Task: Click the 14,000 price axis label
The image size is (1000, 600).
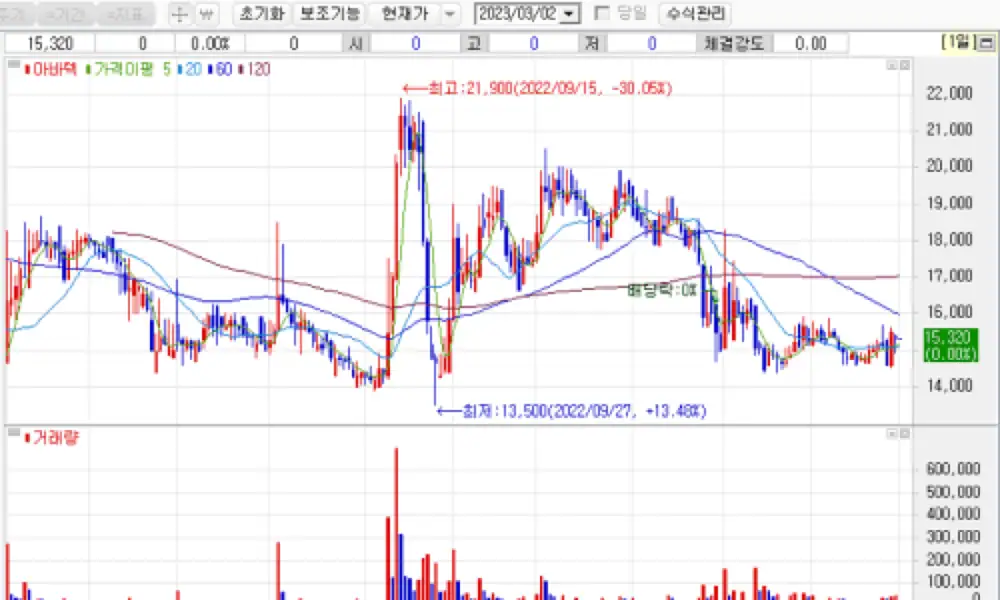Action: pyautogui.click(x=949, y=385)
